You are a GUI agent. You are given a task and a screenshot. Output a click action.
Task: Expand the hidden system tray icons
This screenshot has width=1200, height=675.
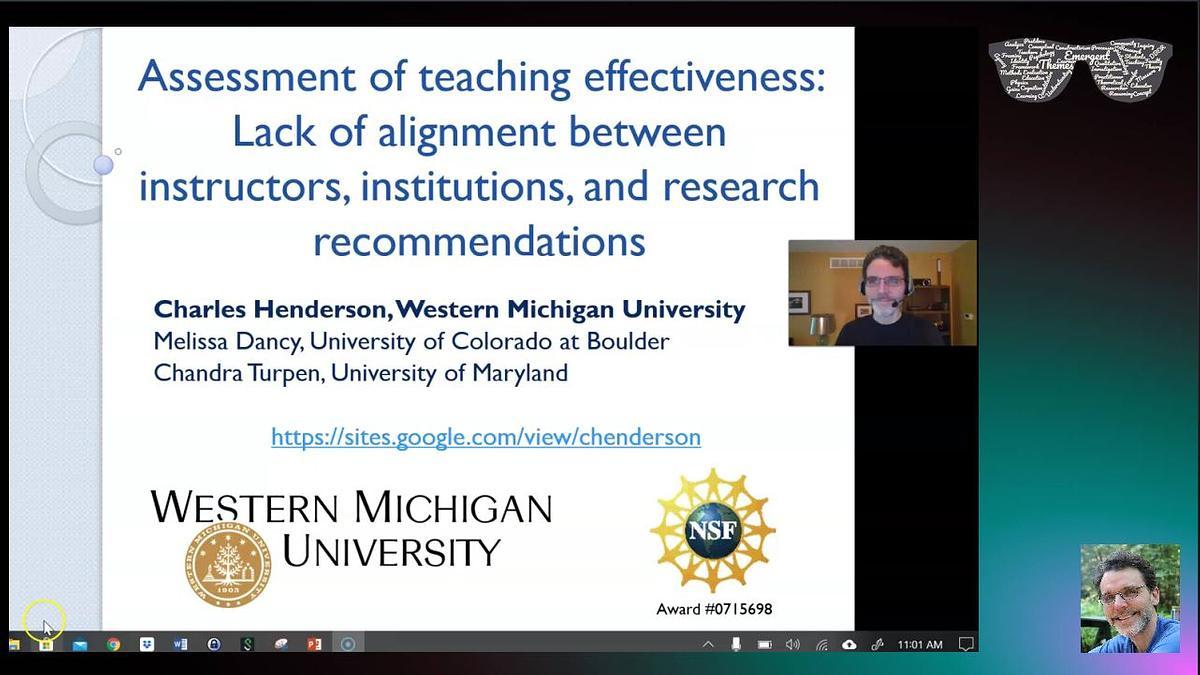[708, 645]
